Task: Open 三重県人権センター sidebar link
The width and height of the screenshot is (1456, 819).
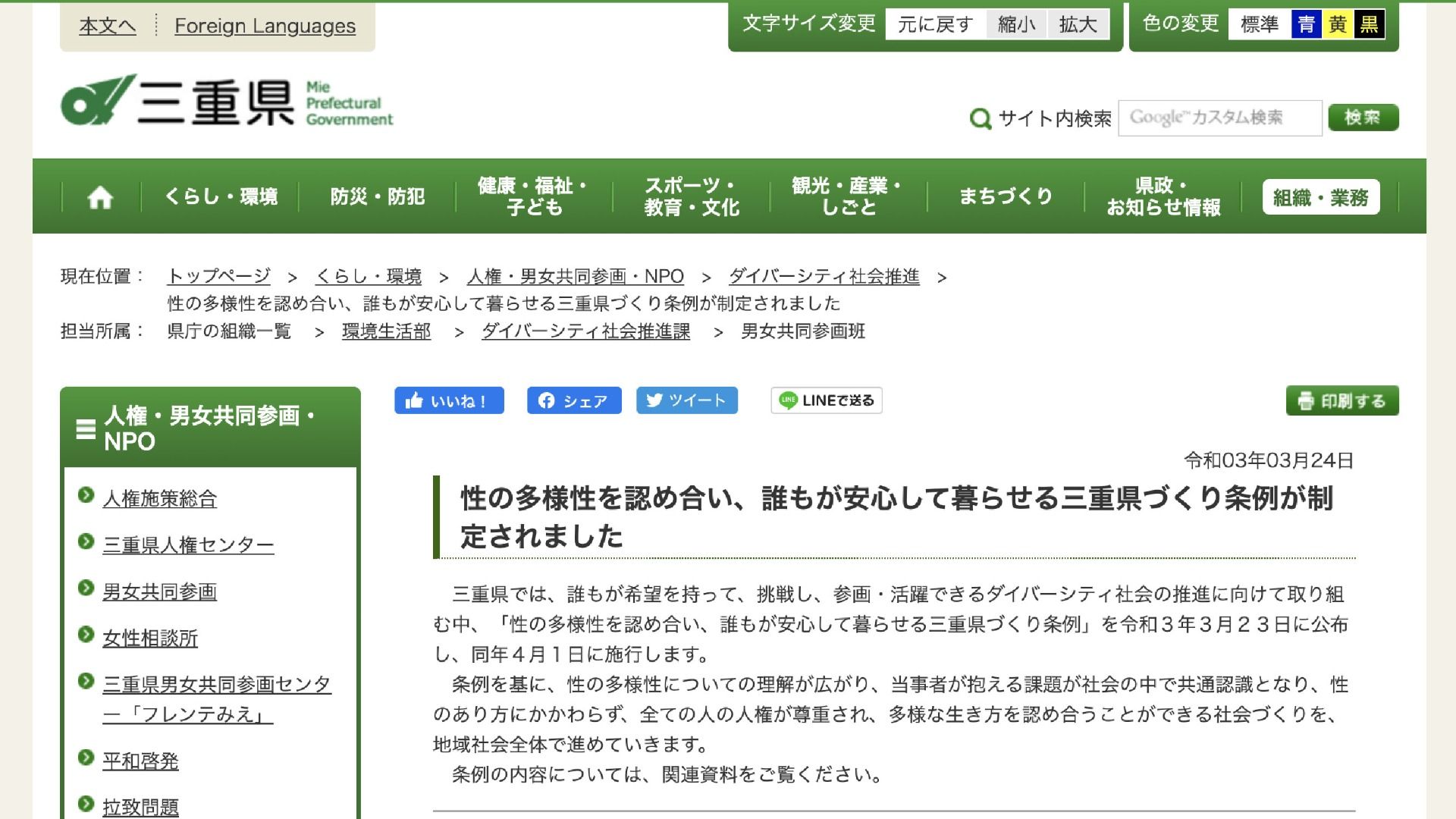Action: (x=188, y=545)
